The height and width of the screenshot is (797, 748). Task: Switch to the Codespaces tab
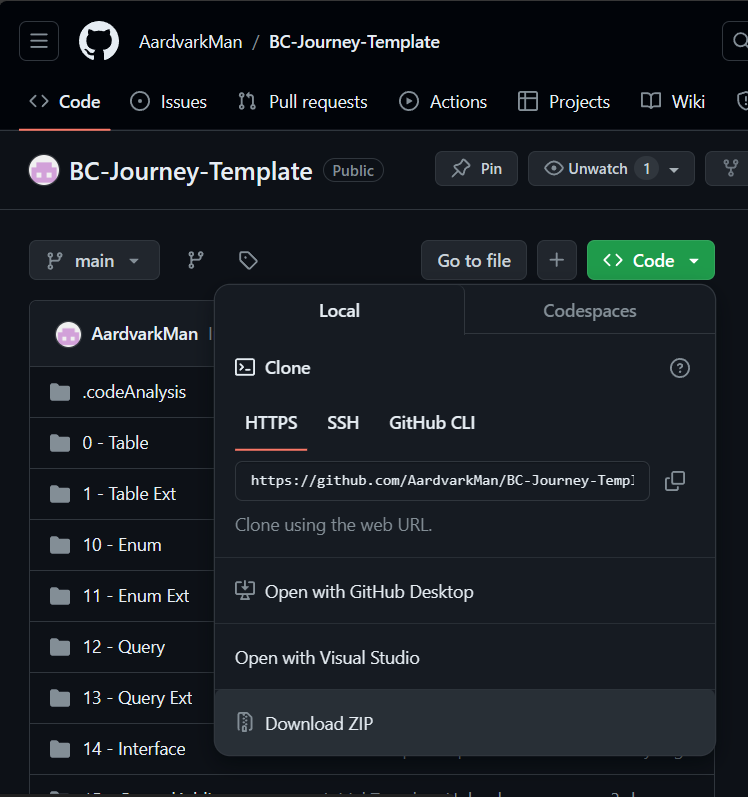[589, 311]
